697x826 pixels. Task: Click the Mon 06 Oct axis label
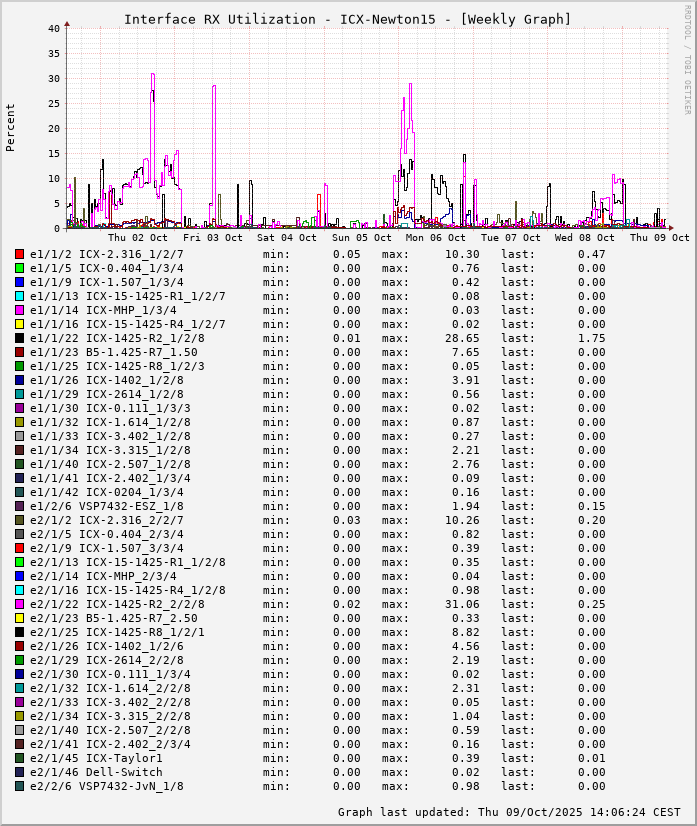(436, 238)
